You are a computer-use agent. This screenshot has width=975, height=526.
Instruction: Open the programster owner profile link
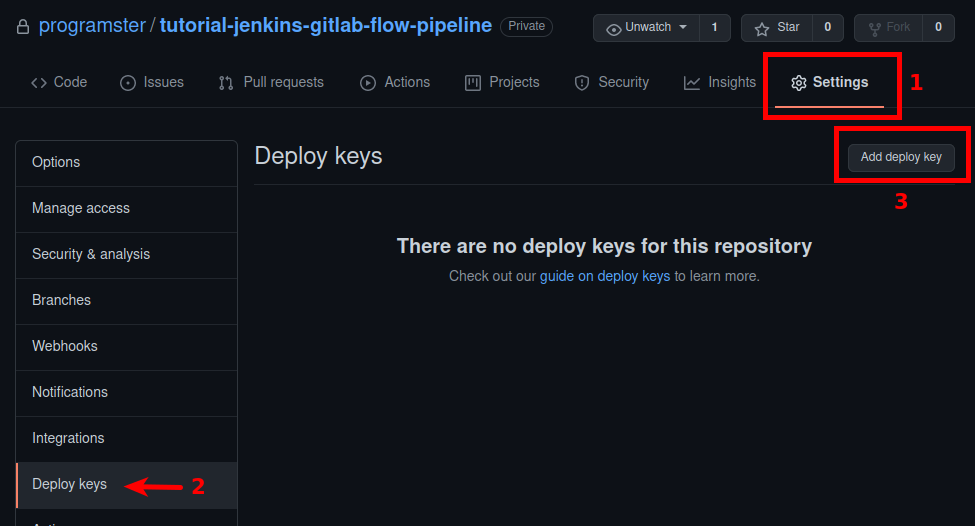(92, 25)
